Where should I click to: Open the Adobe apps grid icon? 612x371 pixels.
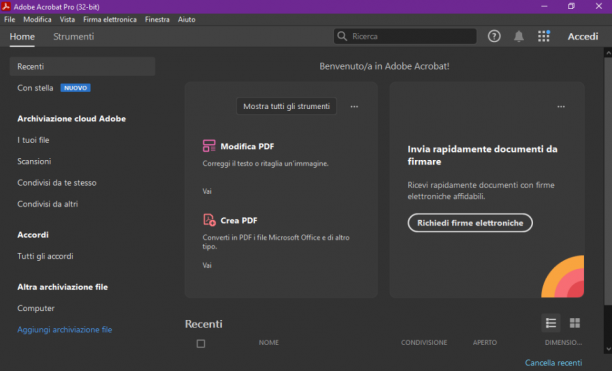tap(544, 36)
